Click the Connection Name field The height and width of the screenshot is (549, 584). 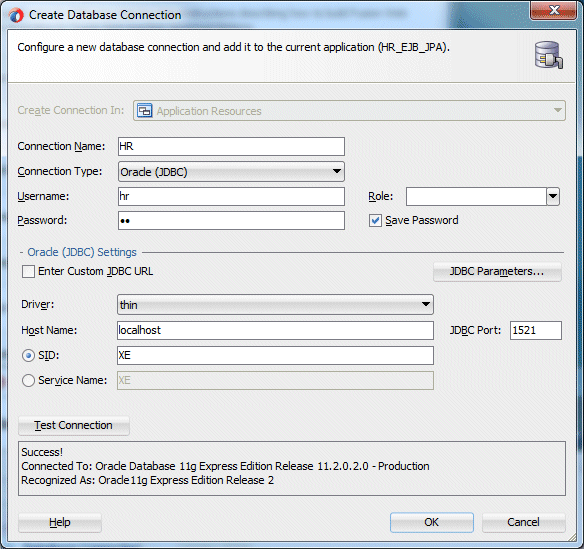tap(231, 146)
